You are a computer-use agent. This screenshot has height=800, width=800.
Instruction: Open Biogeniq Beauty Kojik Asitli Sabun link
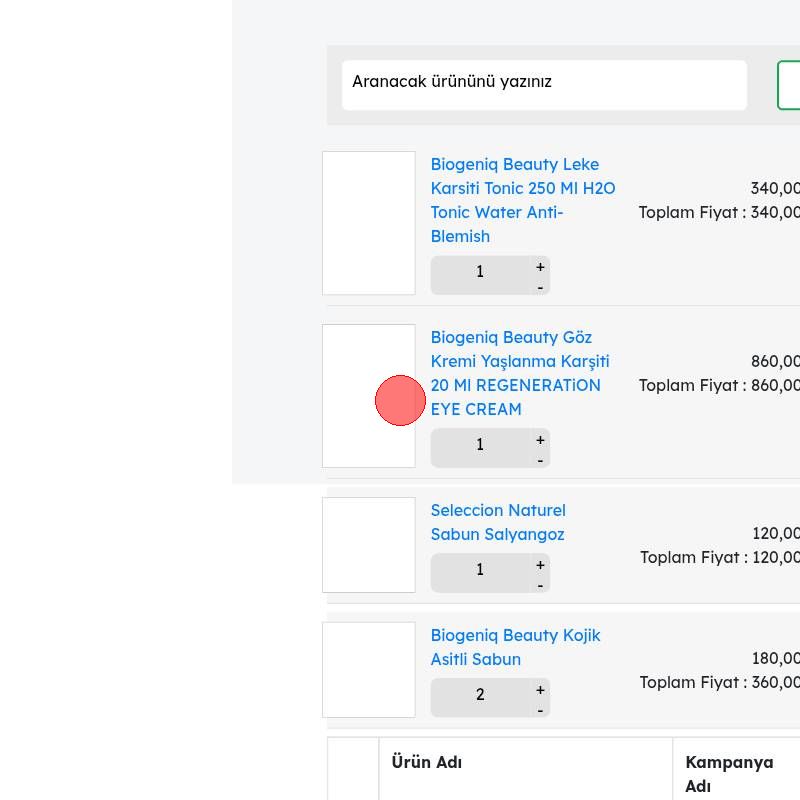pyautogui.click(x=515, y=647)
